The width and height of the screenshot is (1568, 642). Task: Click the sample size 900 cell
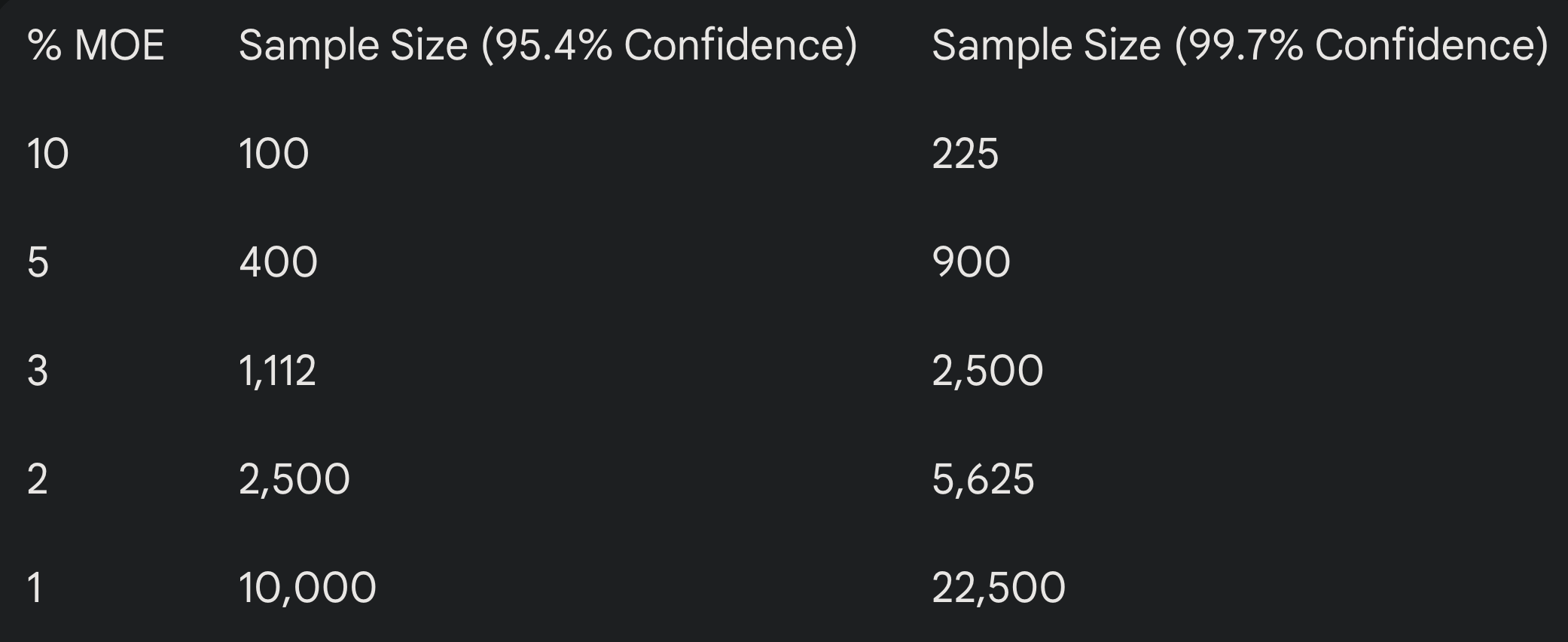(971, 263)
